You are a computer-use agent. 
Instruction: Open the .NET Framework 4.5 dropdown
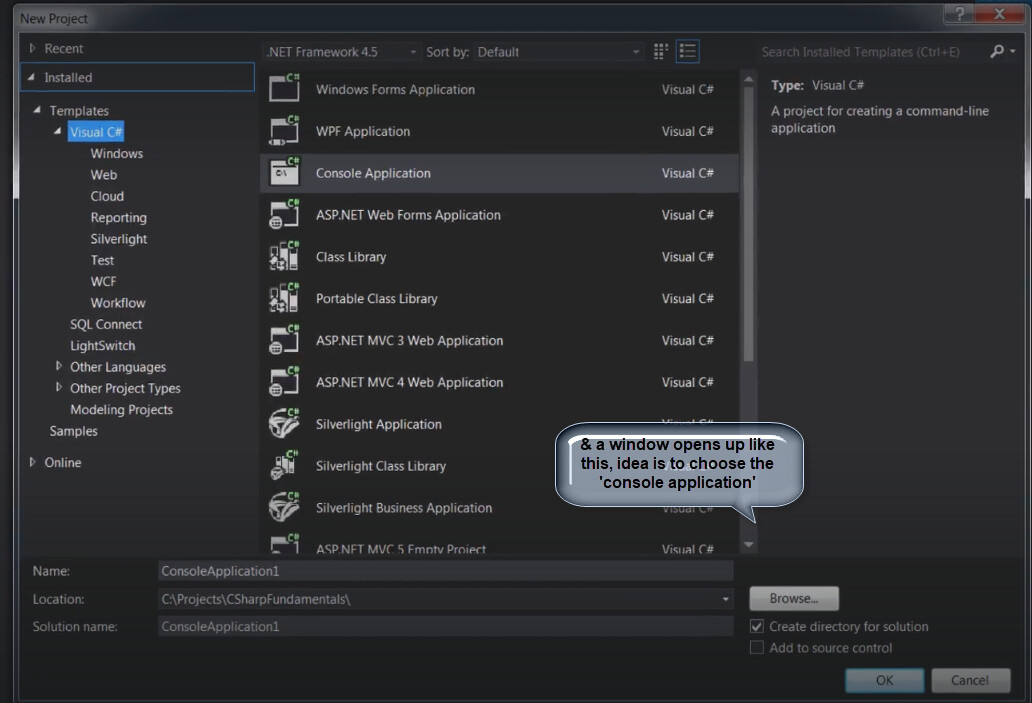coord(342,51)
